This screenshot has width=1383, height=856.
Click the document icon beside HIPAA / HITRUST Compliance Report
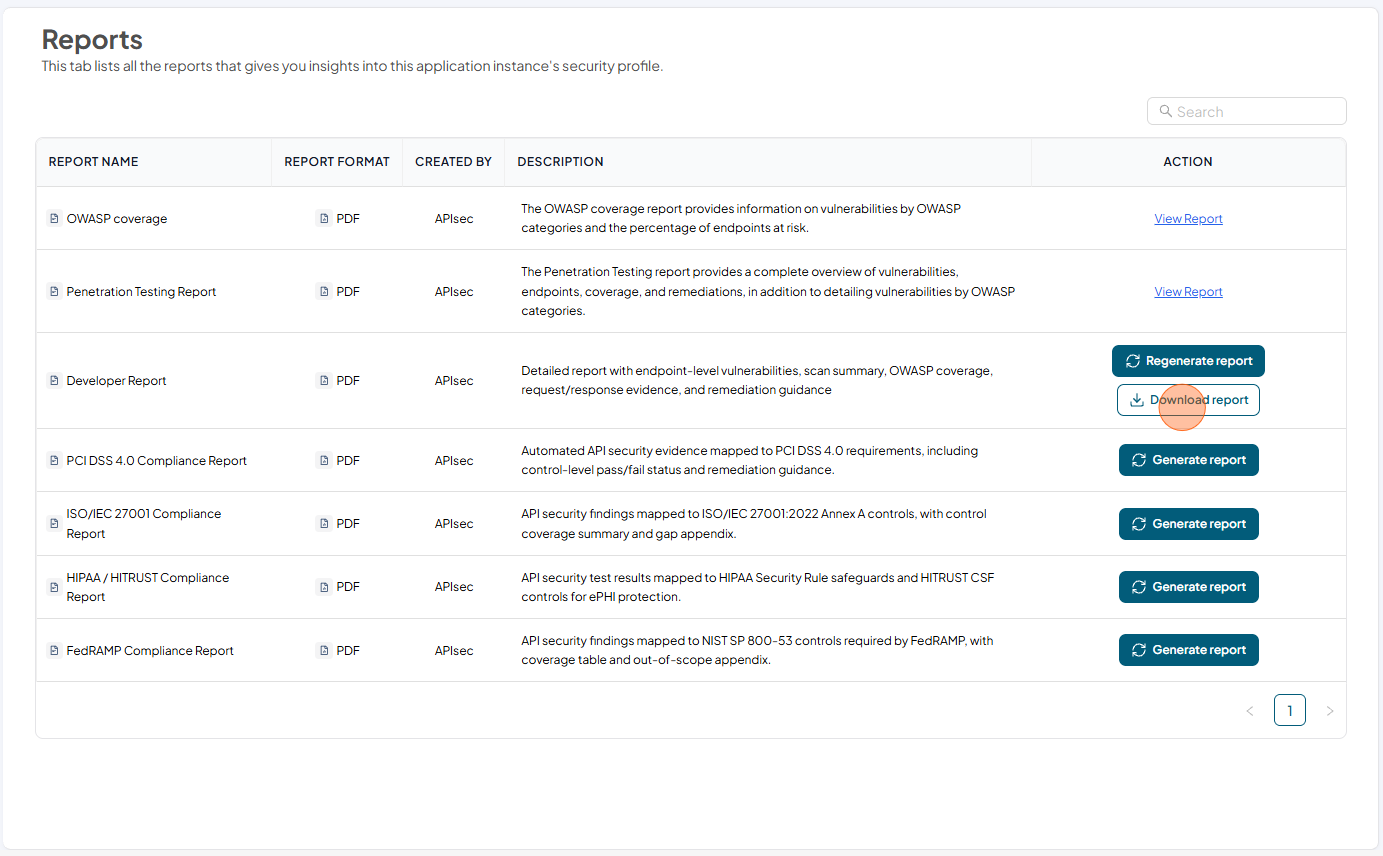55,587
